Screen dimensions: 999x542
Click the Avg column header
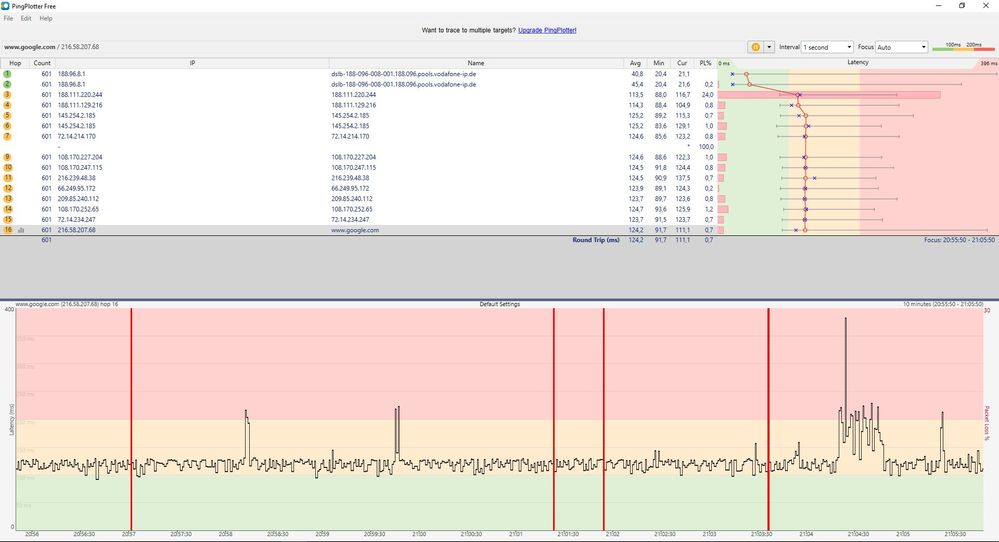[x=635, y=63]
